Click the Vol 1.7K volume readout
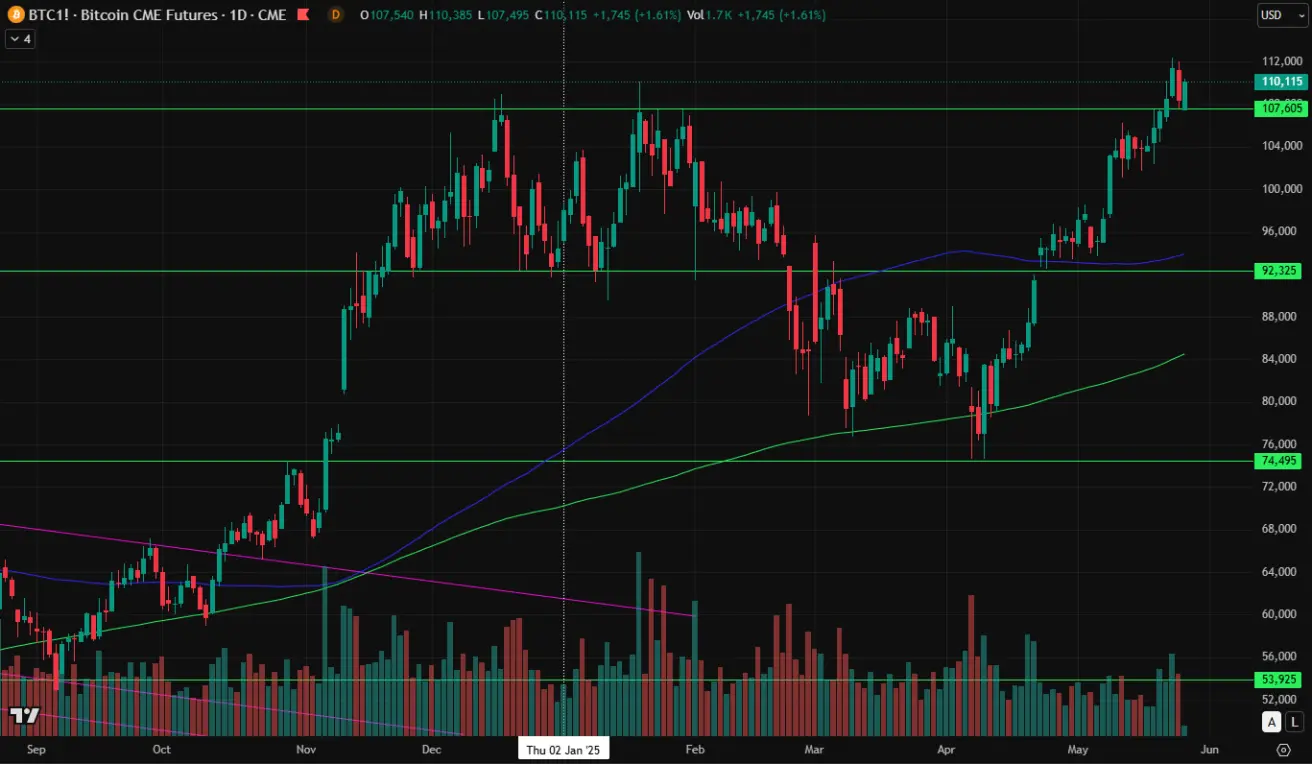Viewport: 1312px width, 764px height. coord(709,15)
